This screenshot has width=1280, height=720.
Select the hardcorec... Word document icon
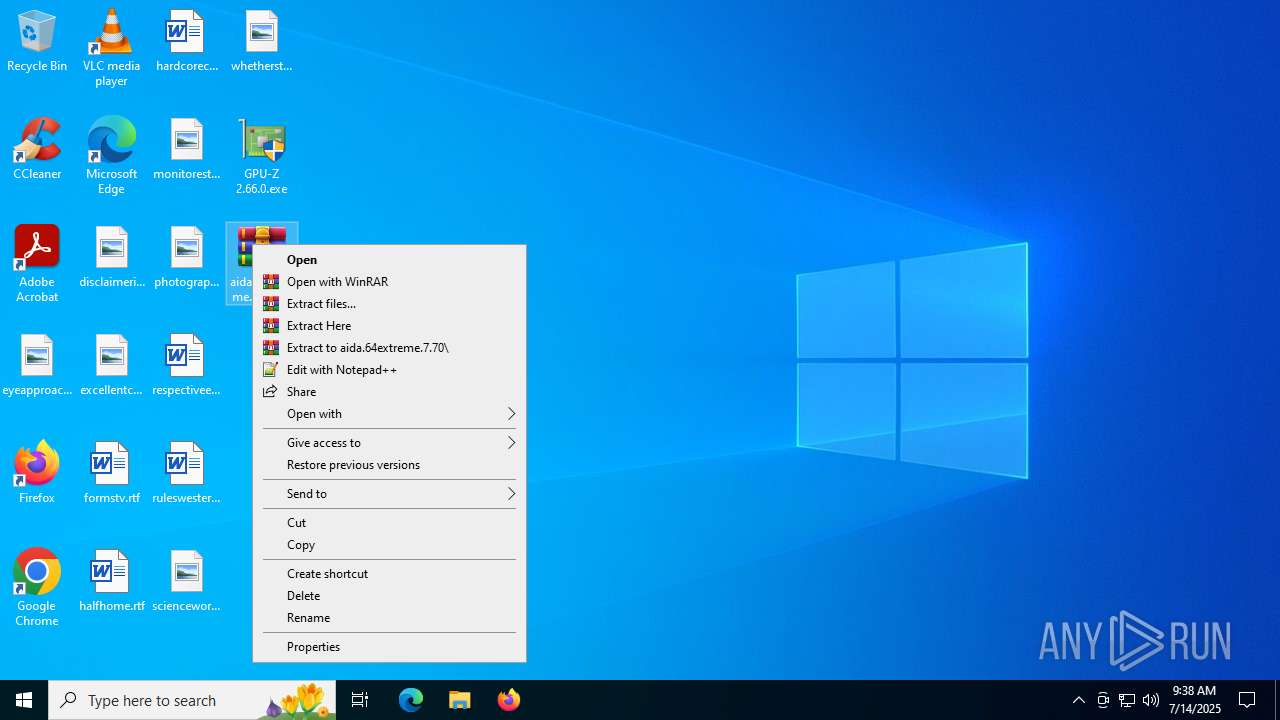pos(186,42)
